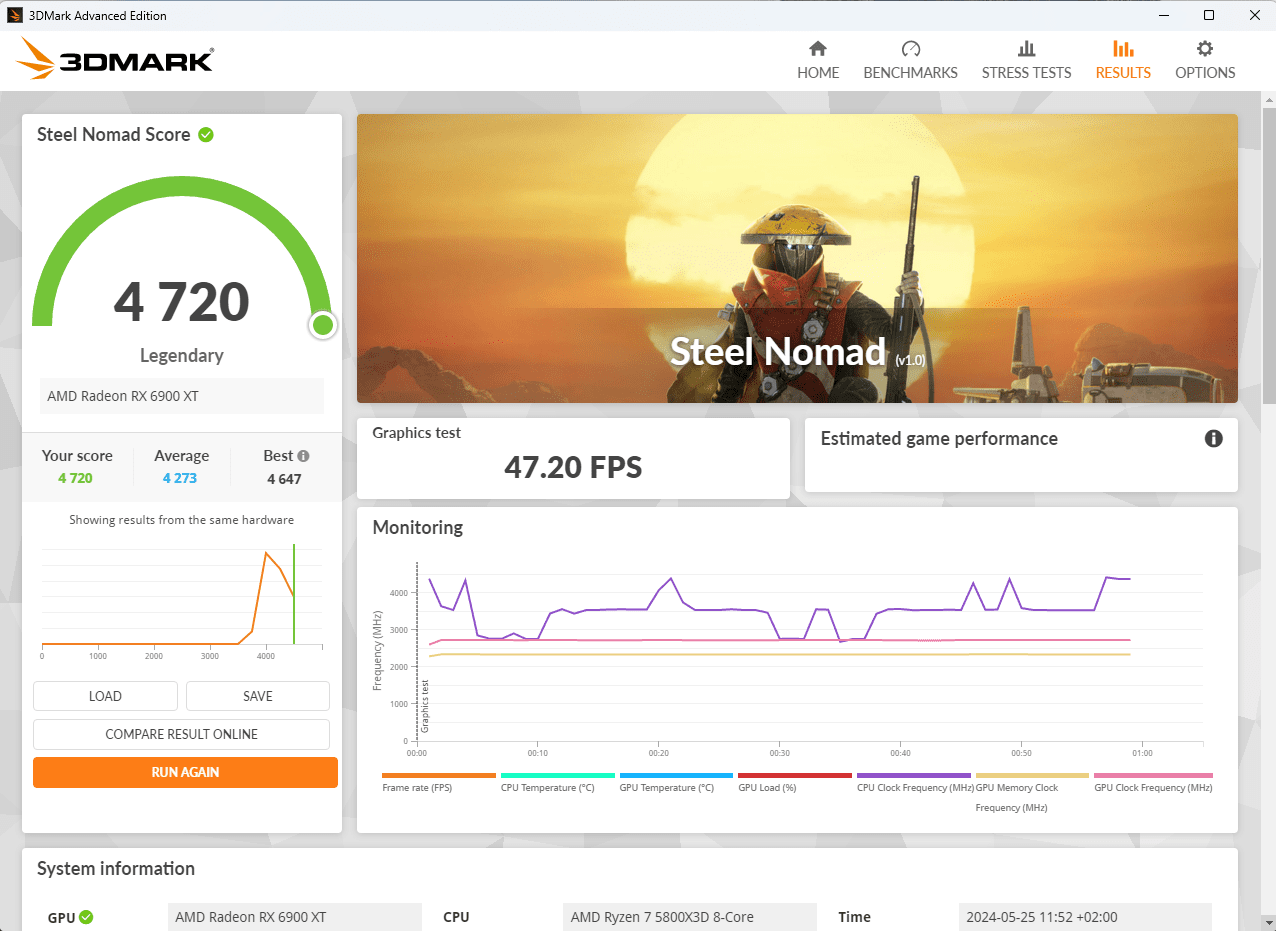The width and height of the screenshot is (1276, 931).
Task: Go to the HOME tab
Action: 818,60
